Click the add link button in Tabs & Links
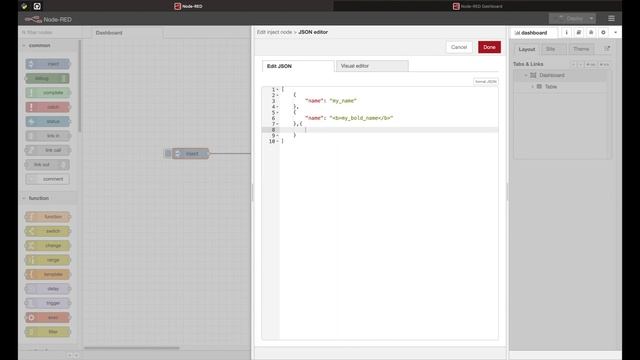 pyautogui.click(x=604, y=64)
